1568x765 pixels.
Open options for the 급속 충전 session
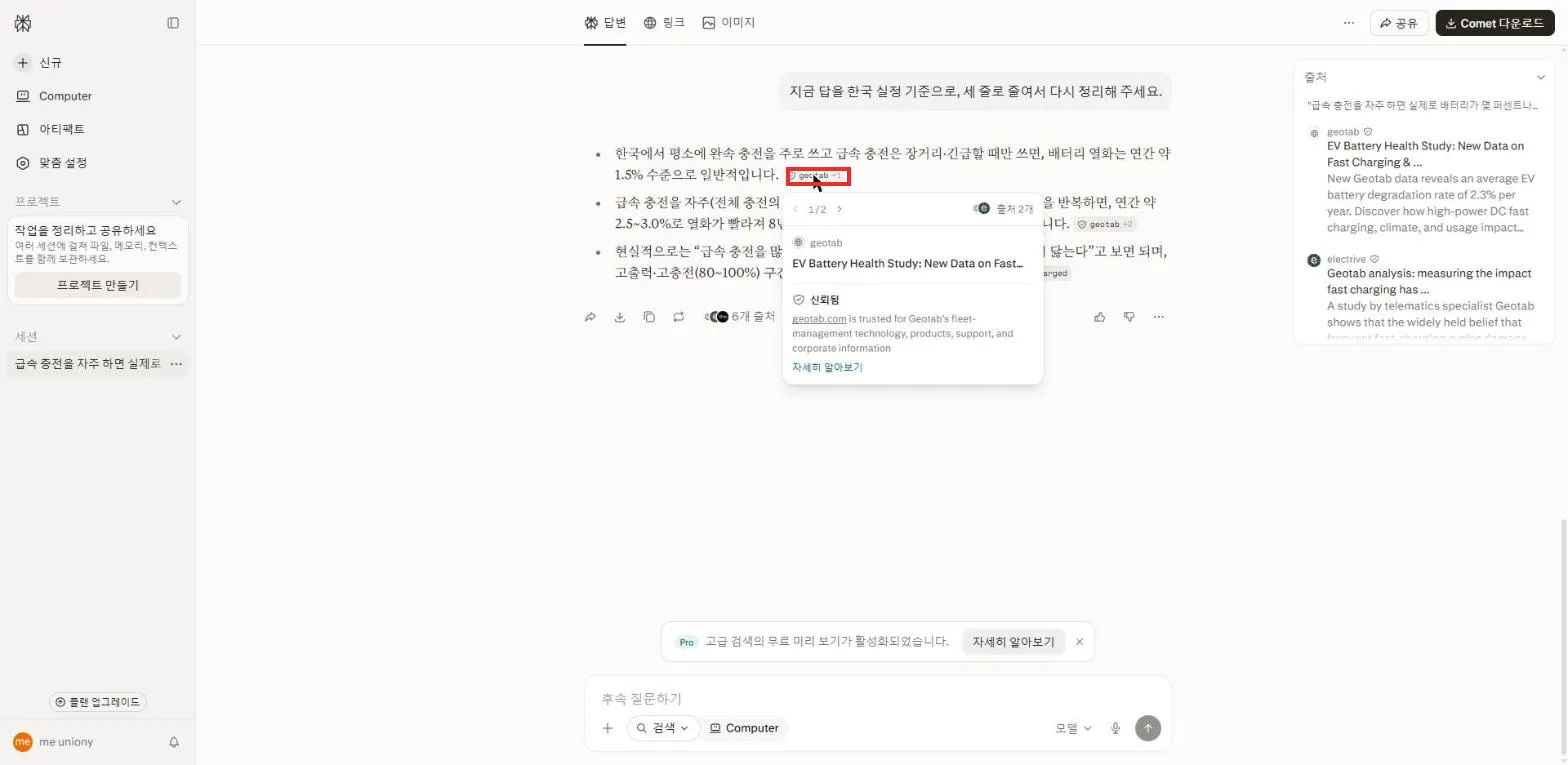click(x=176, y=364)
